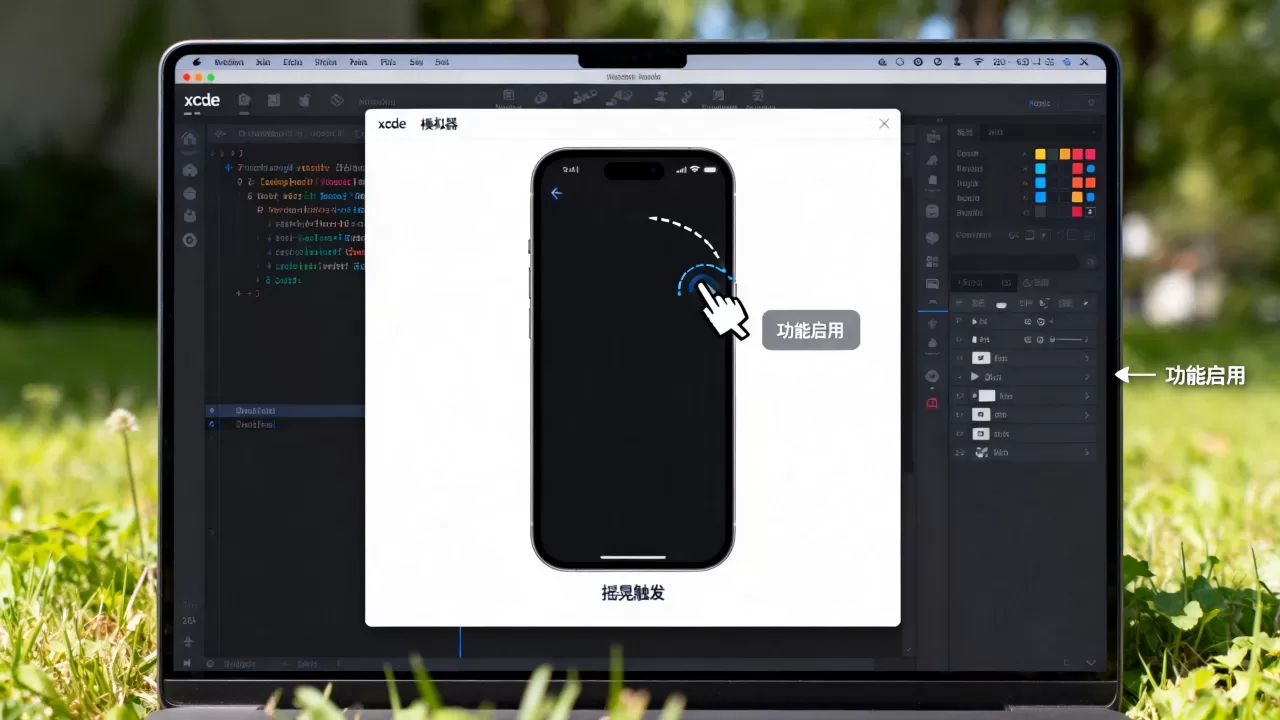The image size is (1280, 720).
Task: Click the home icon in the left sidebar
Action: [189, 139]
